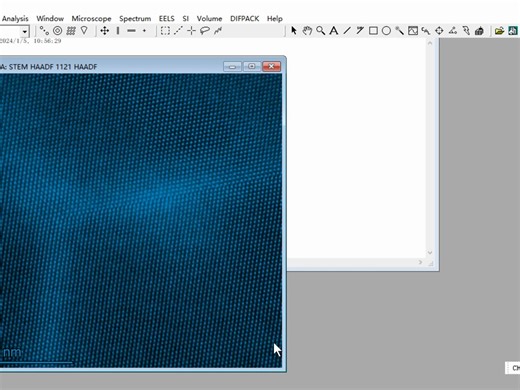520x390 pixels.
Task: Maximize the STEM HAADF image window
Action: click(252, 67)
